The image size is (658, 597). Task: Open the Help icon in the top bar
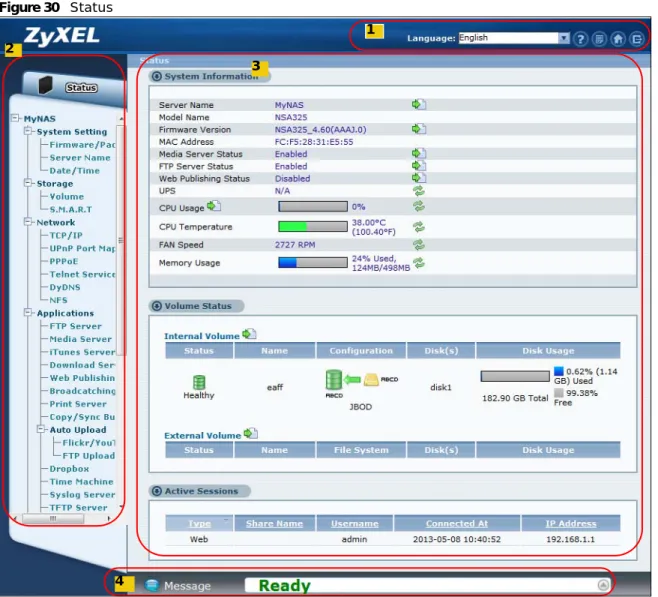tap(580, 39)
